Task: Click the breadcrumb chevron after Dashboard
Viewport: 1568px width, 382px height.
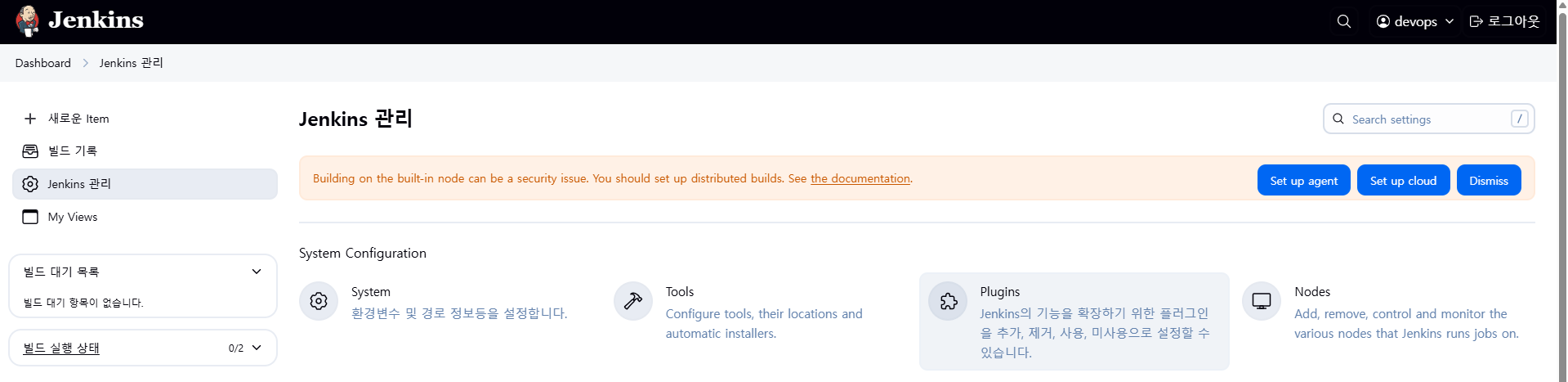Action: pos(85,63)
